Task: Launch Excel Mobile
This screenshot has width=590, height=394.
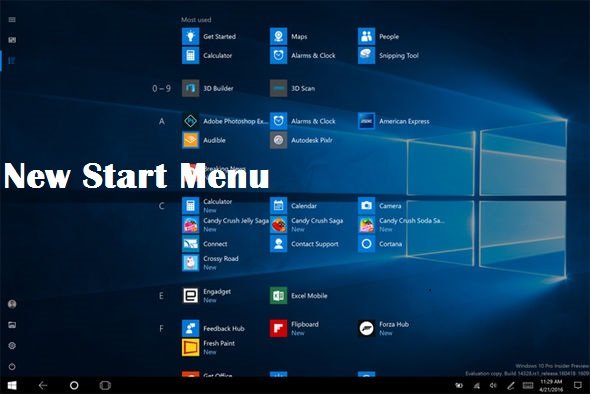Action: [299, 295]
